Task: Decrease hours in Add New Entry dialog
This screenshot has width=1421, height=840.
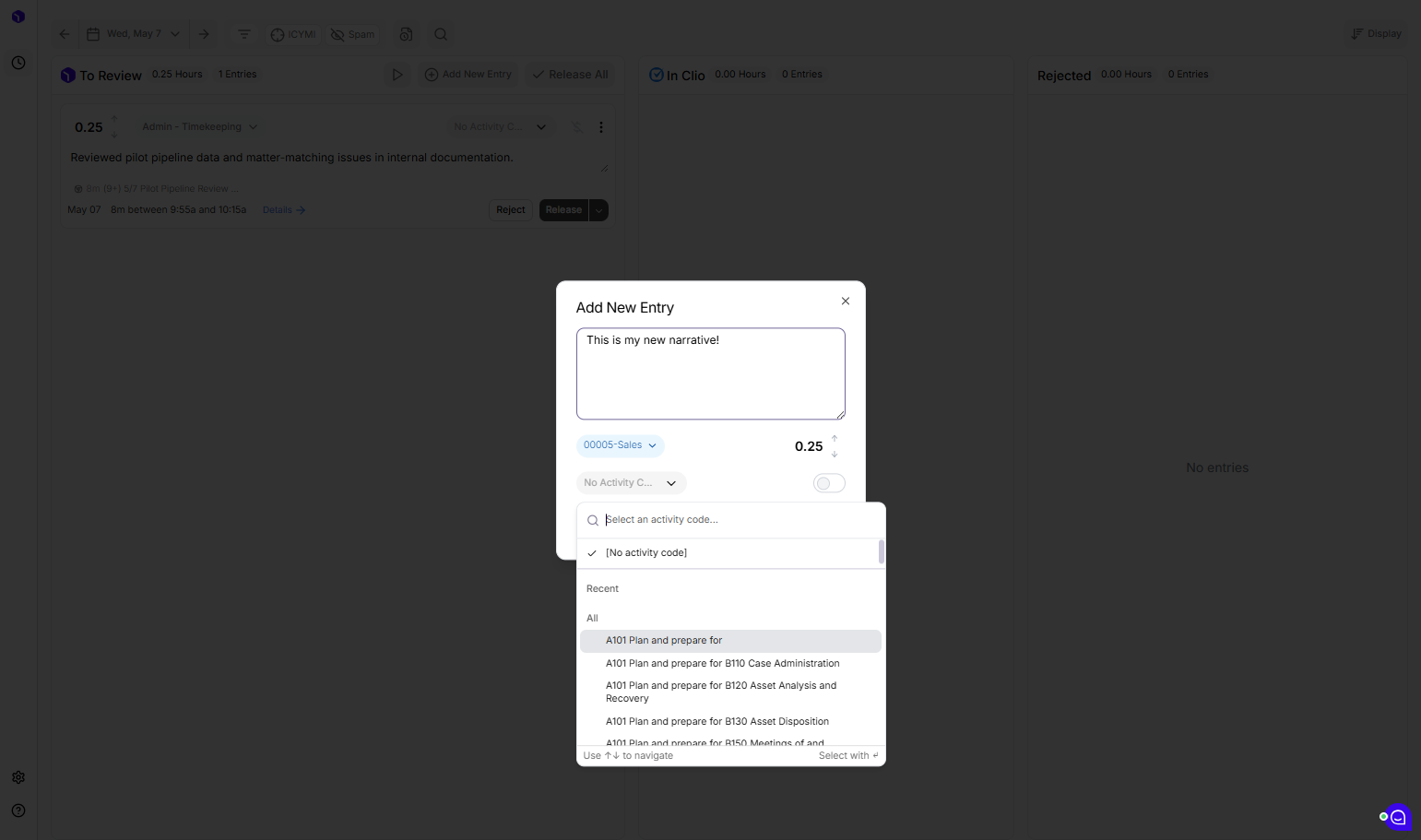Action: (x=835, y=454)
